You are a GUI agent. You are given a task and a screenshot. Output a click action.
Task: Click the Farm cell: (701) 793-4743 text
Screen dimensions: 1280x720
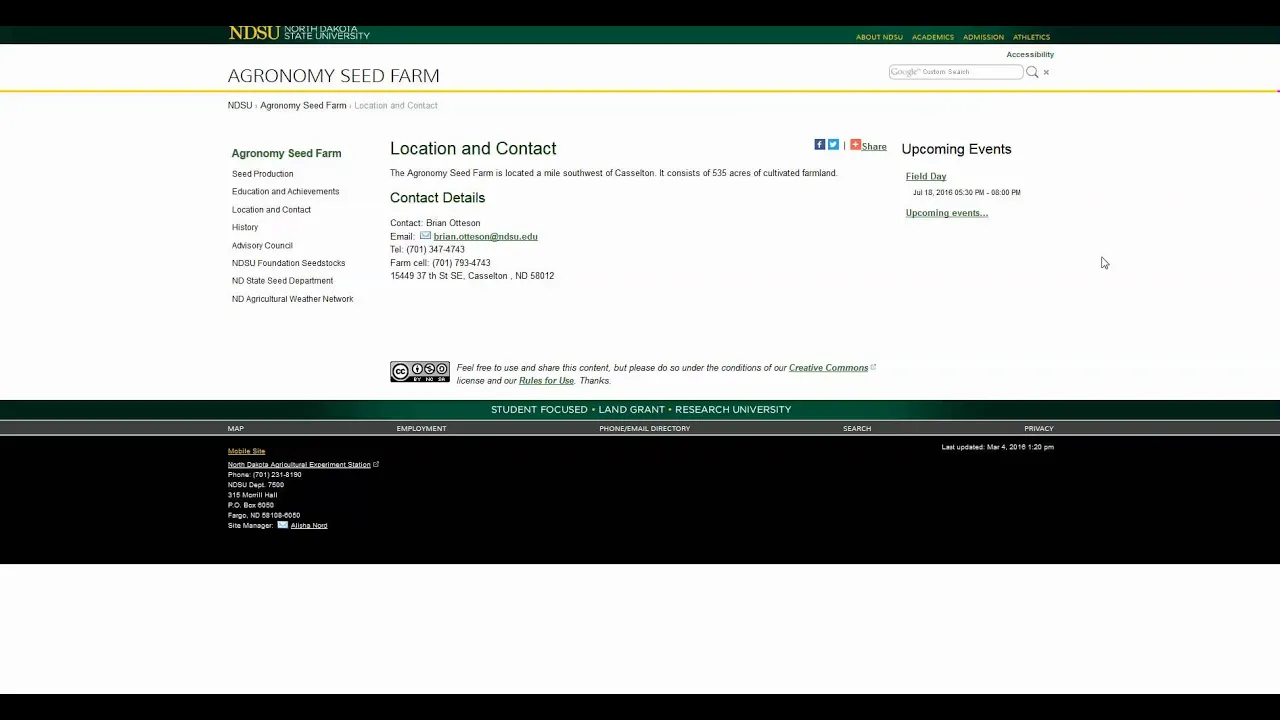[x=440, y=263]
